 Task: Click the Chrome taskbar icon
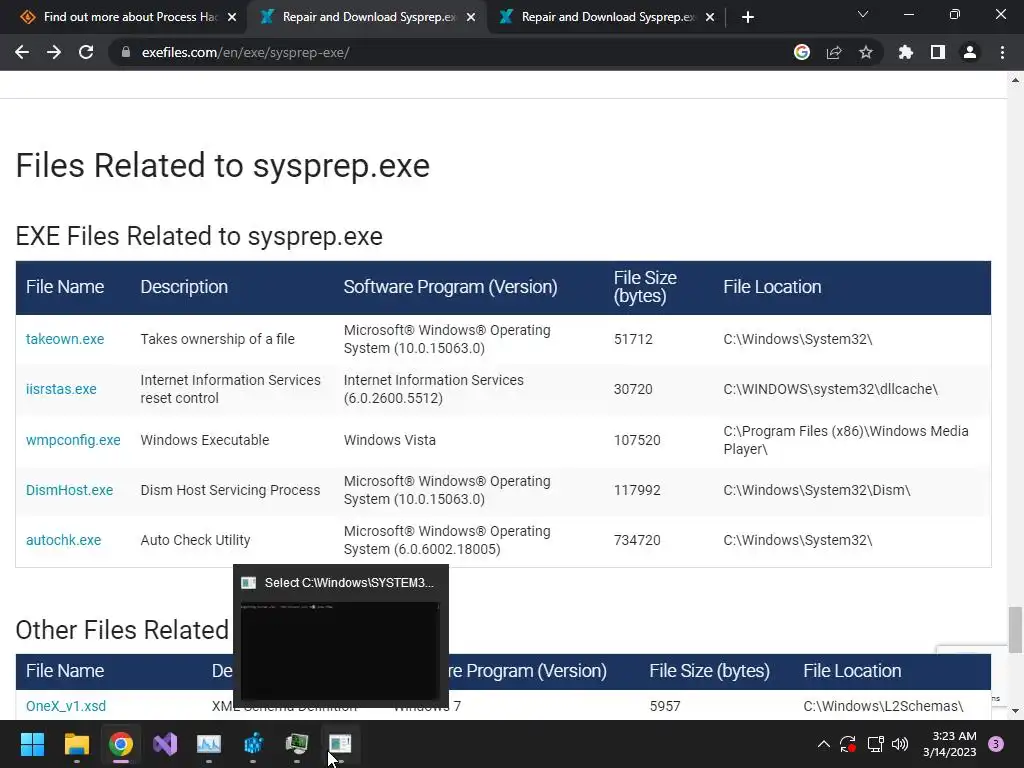tap(121, 744)
